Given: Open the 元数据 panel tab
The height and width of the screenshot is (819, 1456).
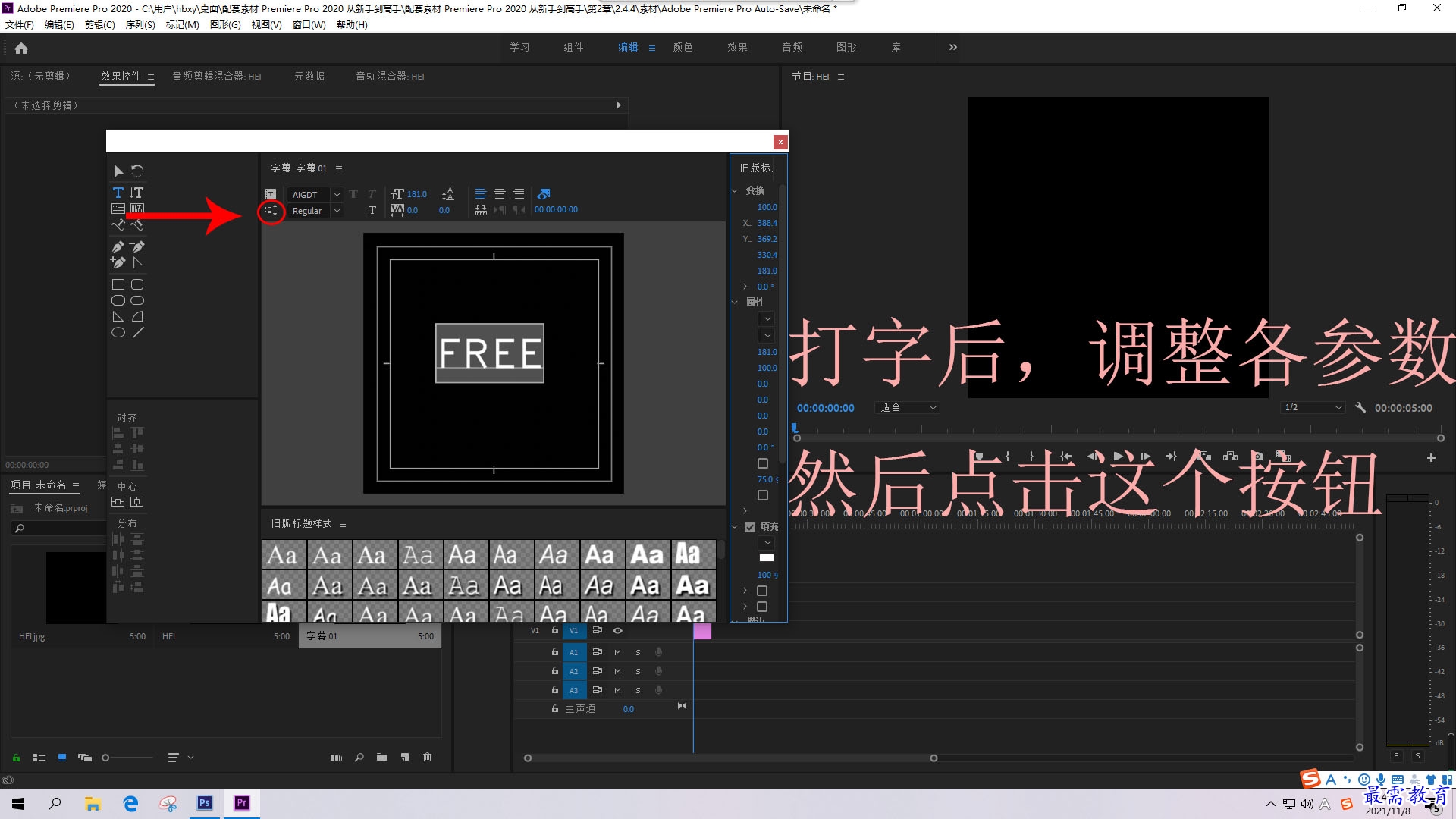Looking at the screenshot, I should pyautogui.click(x=309, y=76).
